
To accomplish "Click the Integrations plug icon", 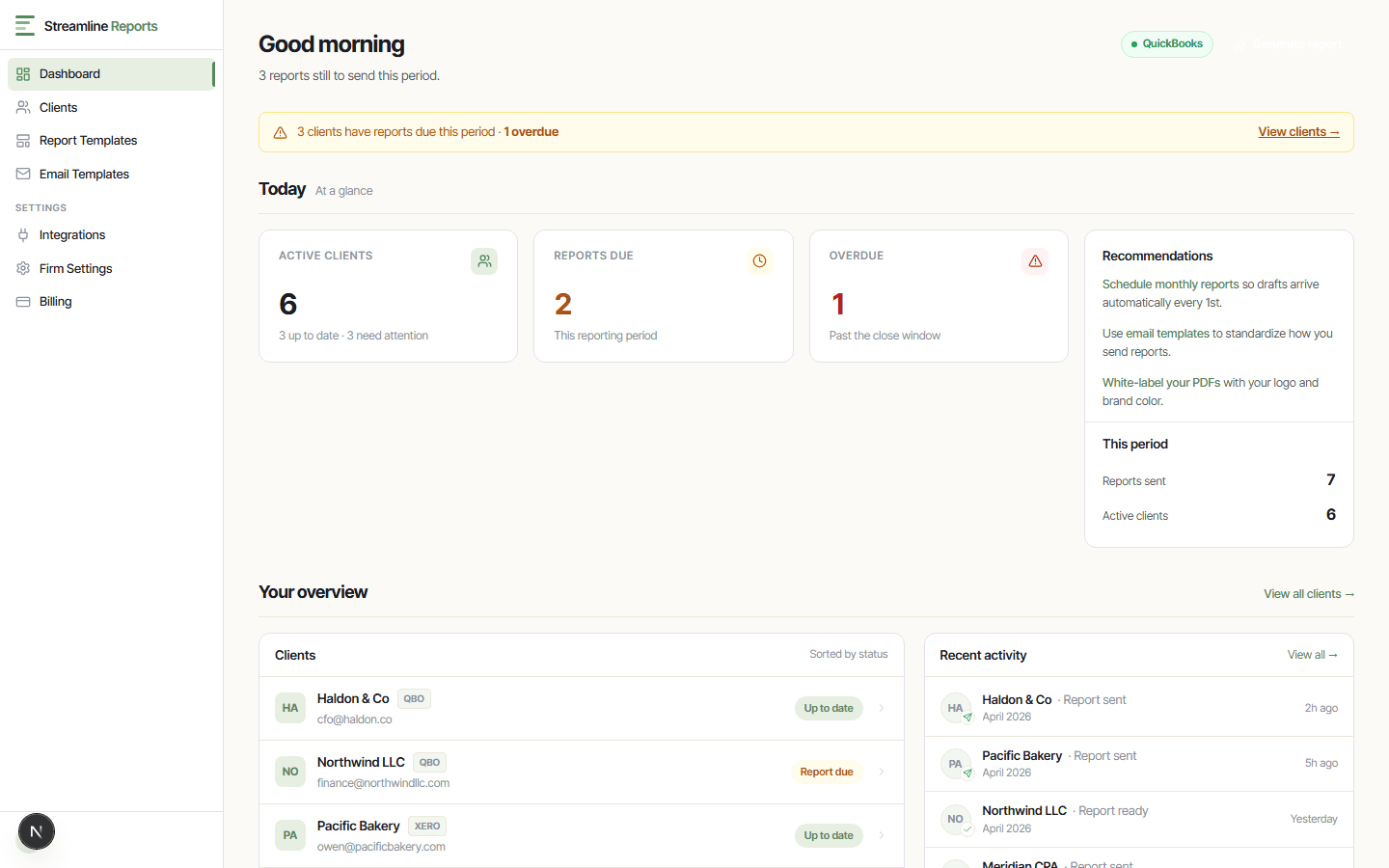I will tap(23, 235).
